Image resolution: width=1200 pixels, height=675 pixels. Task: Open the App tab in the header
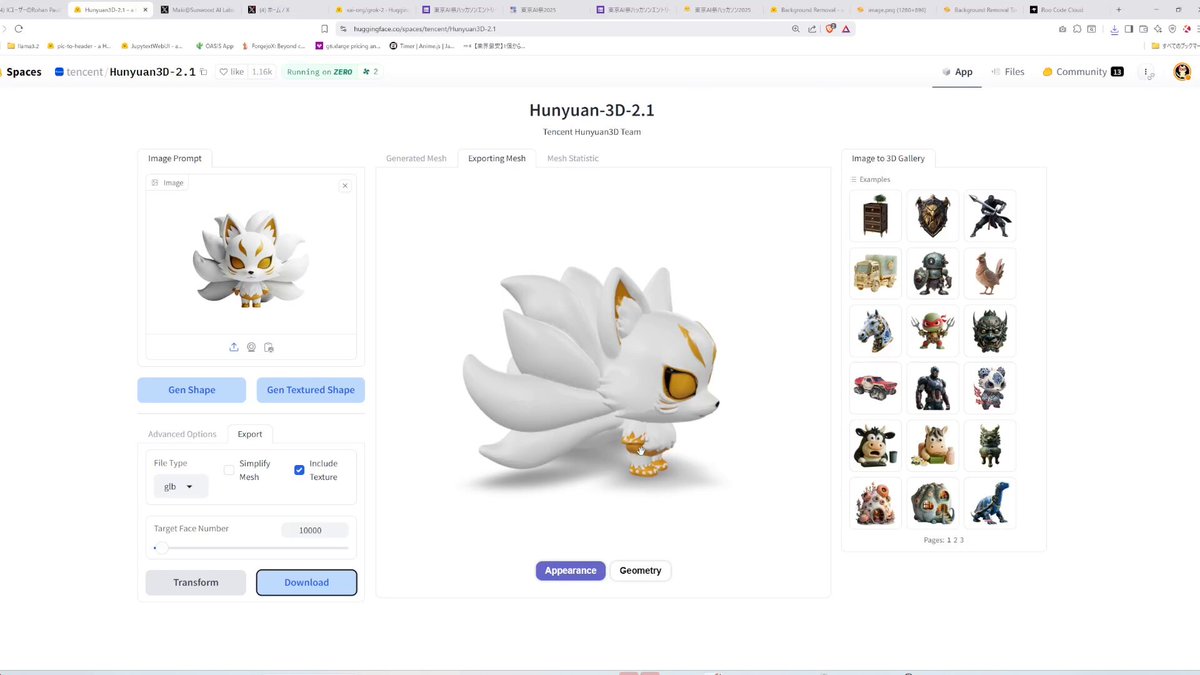(957, 72)
